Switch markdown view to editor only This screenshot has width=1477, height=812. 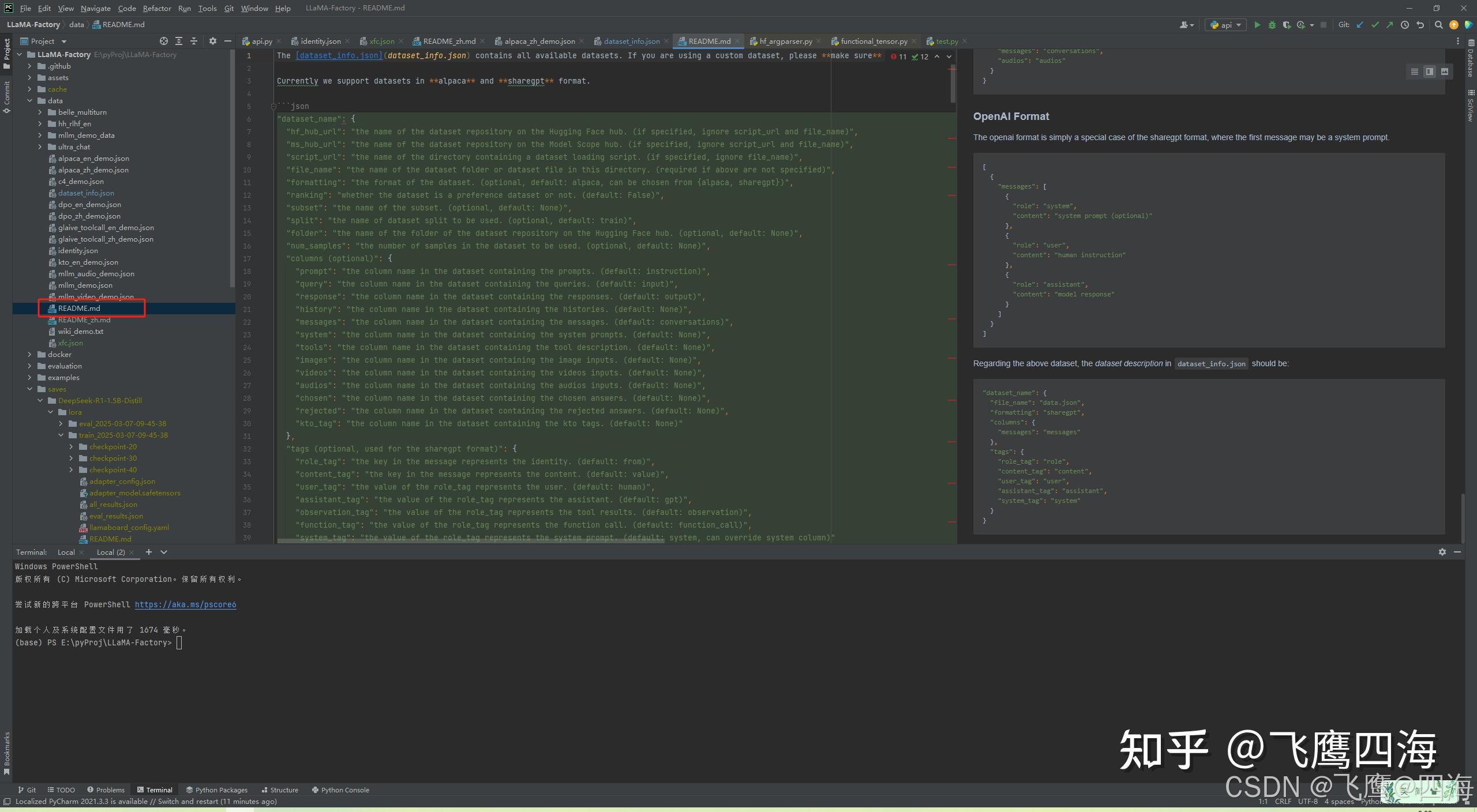[1414, 72]
